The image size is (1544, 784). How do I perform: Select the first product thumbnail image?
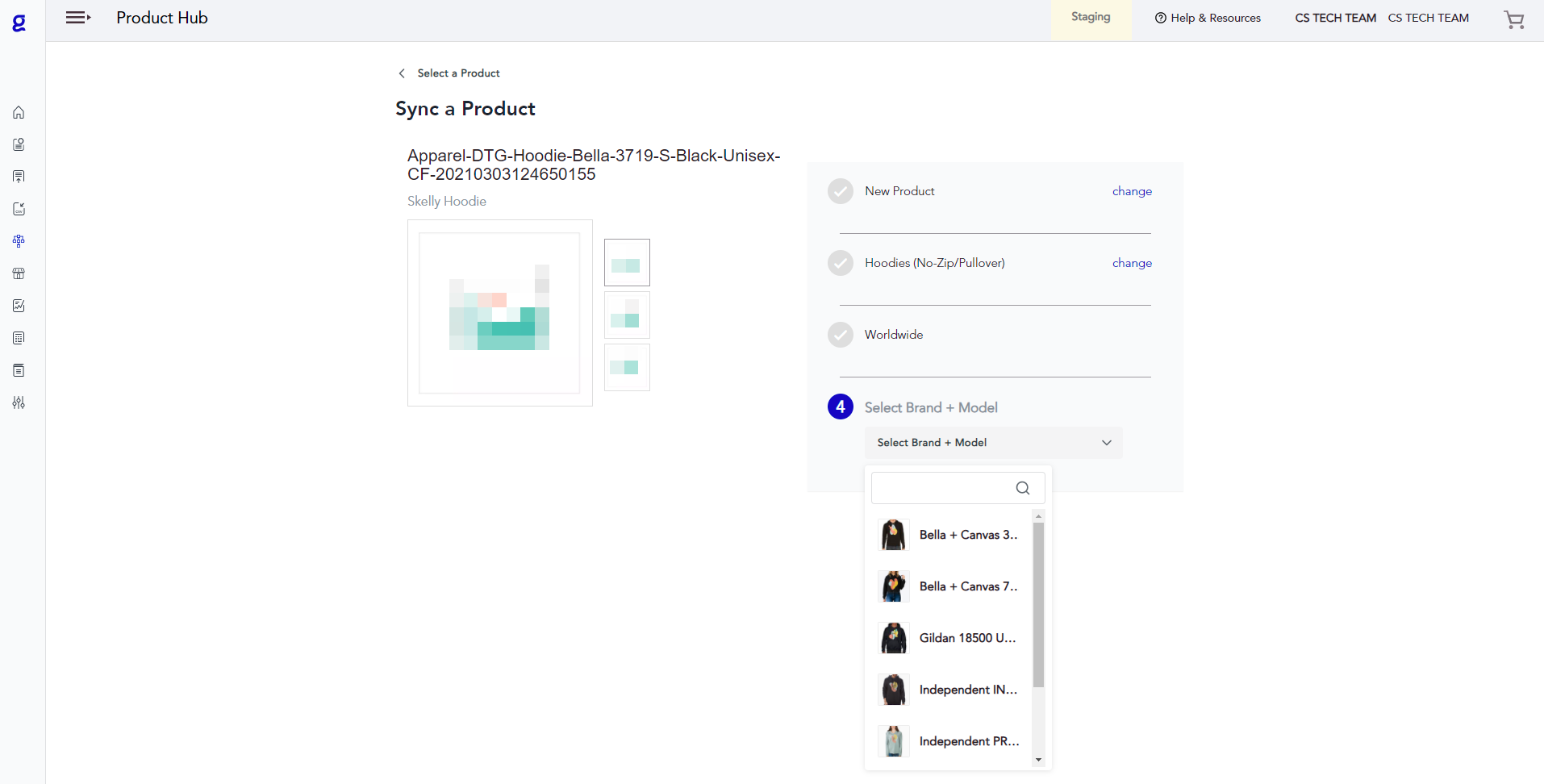pos(627,263)
